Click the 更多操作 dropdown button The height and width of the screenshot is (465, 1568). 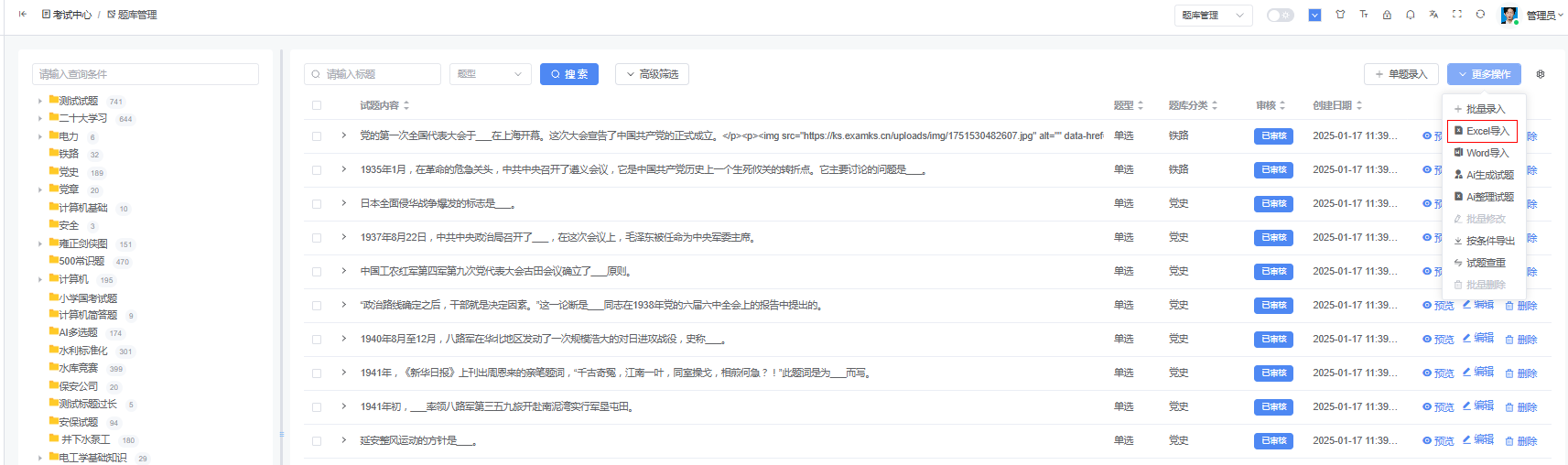click(1484, 74)
